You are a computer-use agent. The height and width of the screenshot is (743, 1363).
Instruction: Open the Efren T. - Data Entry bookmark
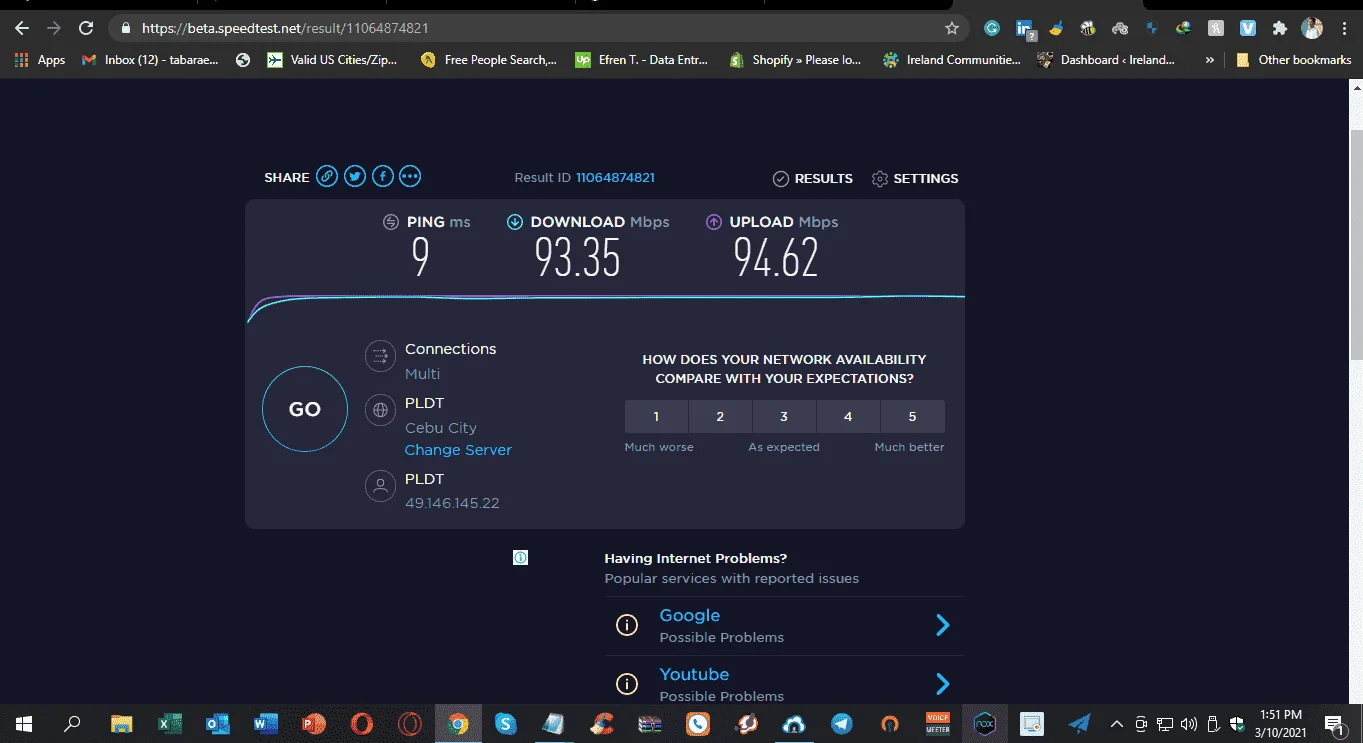click(x=642, y=60)
